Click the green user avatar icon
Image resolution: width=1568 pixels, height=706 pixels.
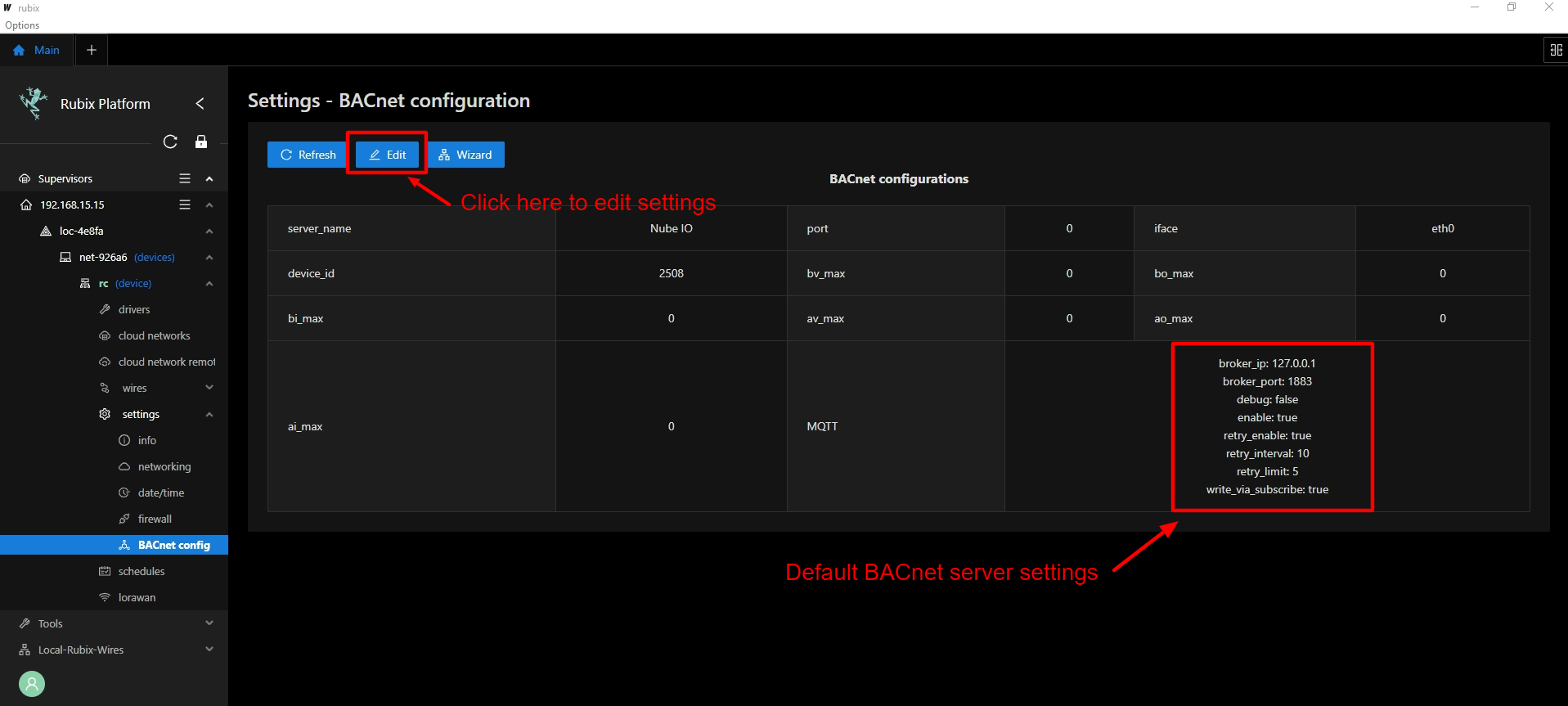tap(32, 683)
